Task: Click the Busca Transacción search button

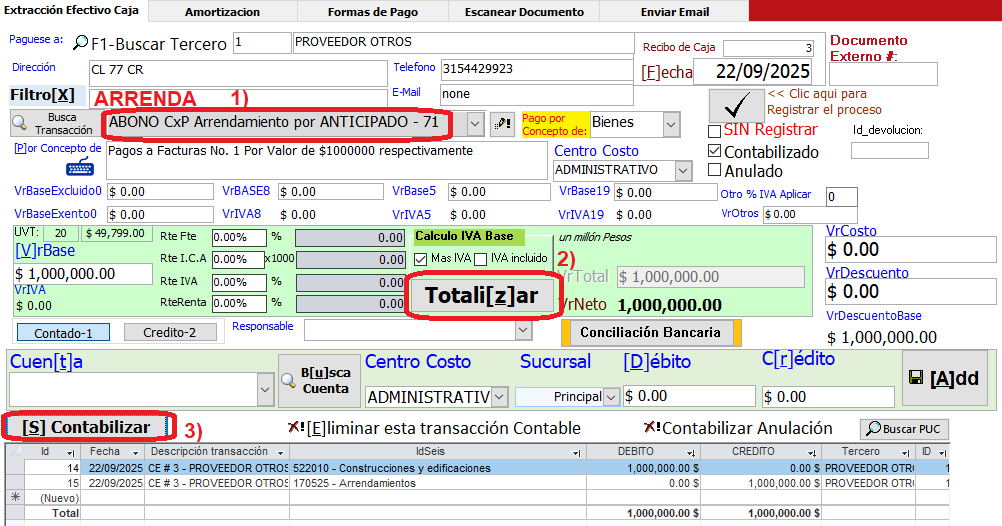Action: pos(53,124)
